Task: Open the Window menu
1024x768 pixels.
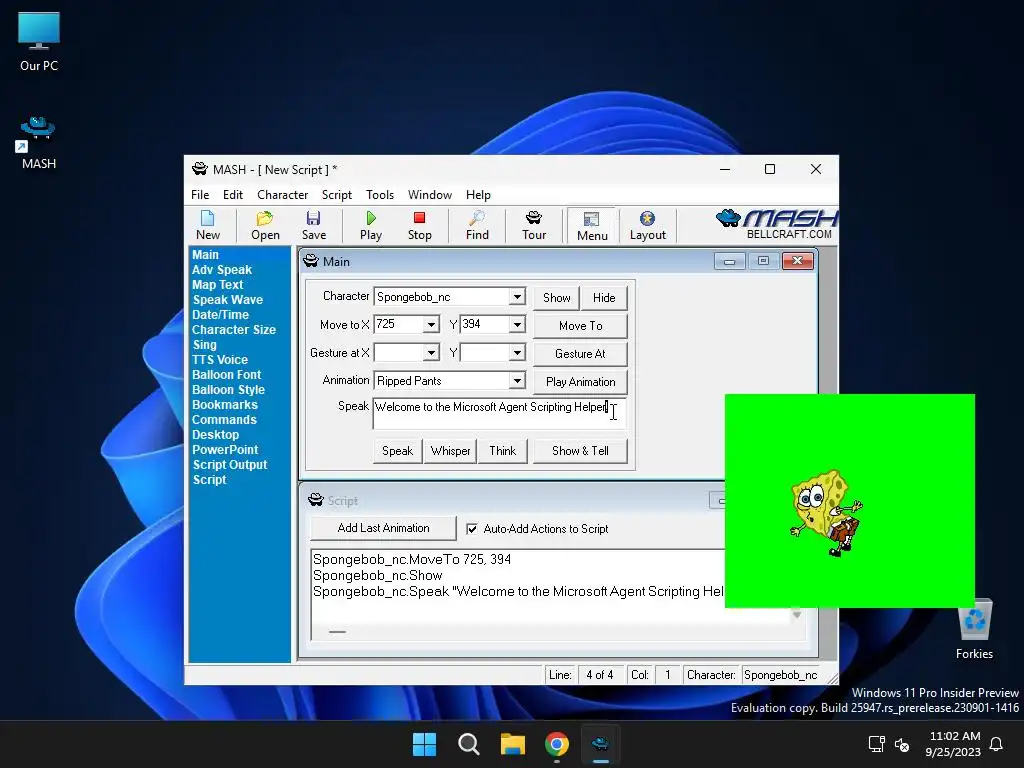Action: click(430, 195)
